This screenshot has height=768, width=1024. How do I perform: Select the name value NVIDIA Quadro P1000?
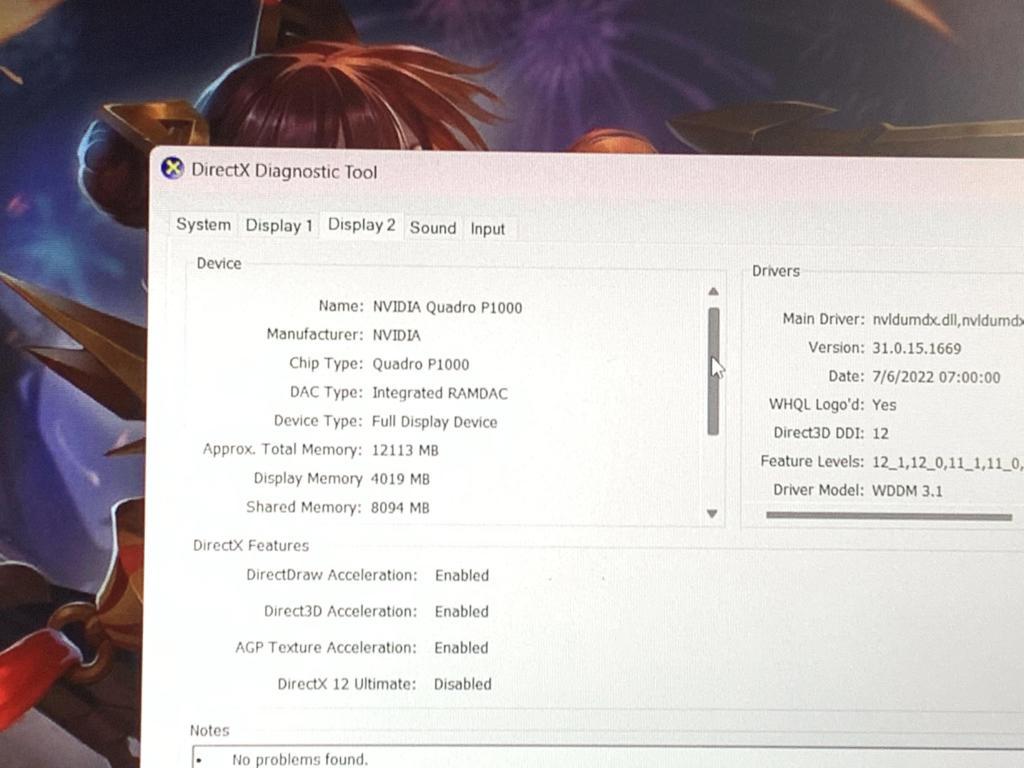[447, 307]
